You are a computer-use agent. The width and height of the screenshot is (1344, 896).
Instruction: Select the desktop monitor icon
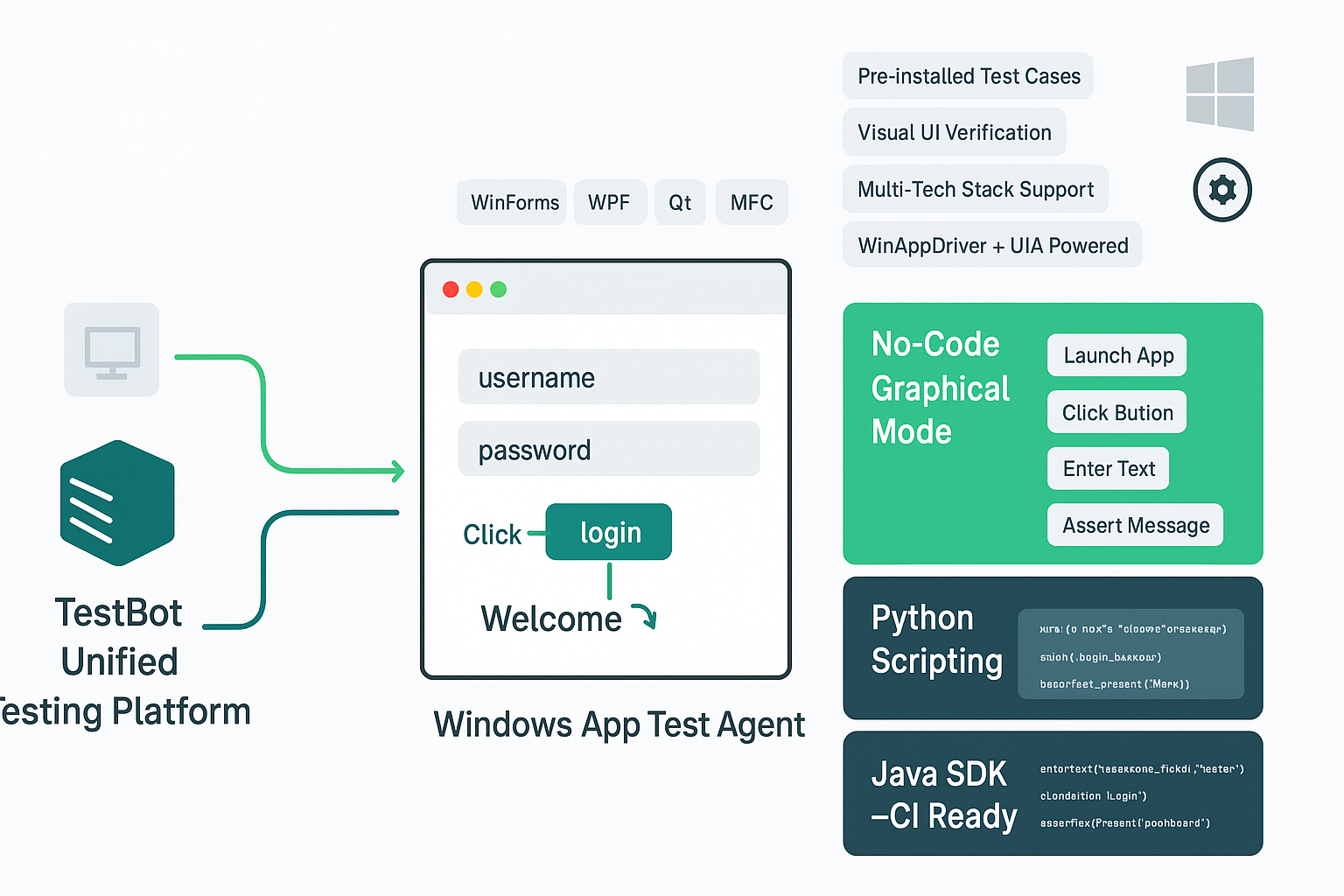click(x=112, y=350)
